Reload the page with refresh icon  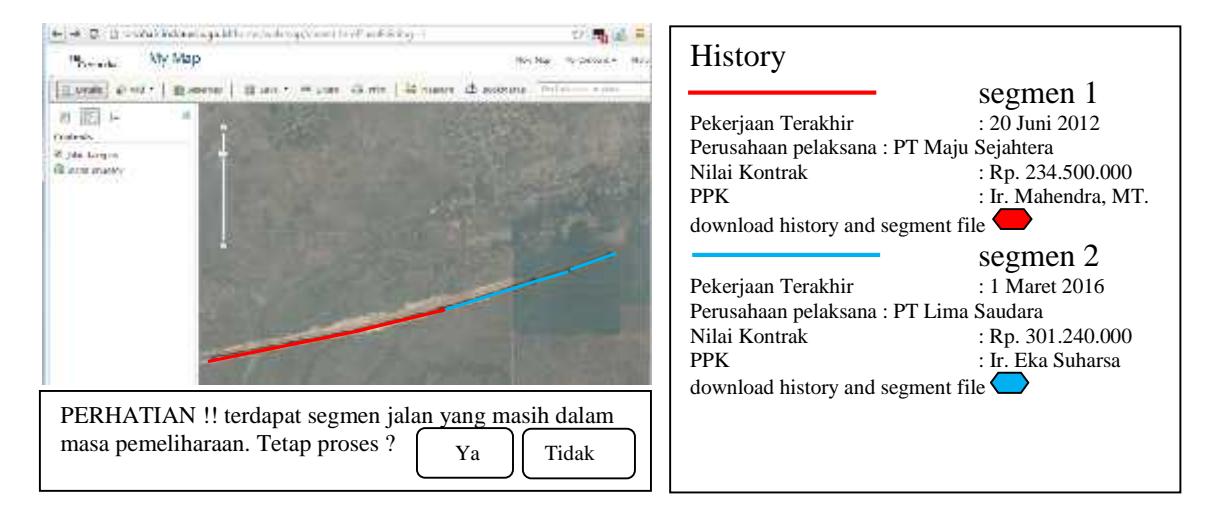[93, 34]
